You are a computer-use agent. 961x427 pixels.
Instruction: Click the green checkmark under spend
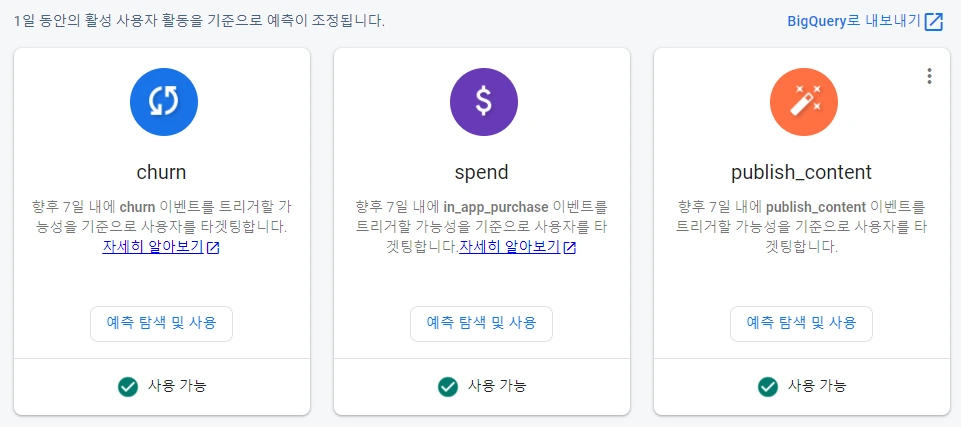click(x=447, y=386)
